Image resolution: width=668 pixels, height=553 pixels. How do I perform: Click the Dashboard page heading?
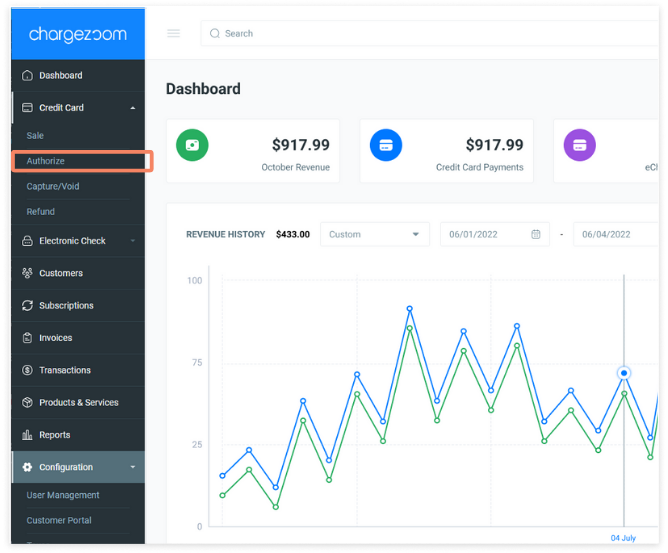pos(203,89)
